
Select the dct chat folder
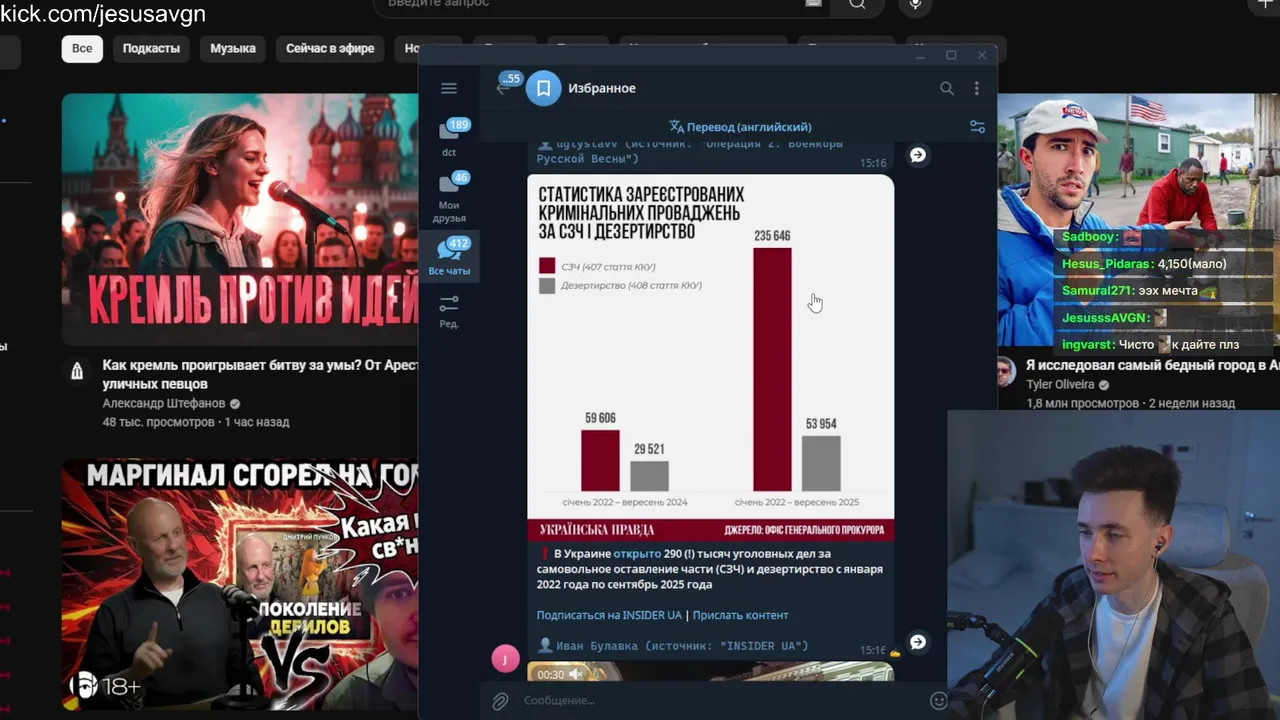(x=449, y=137)
